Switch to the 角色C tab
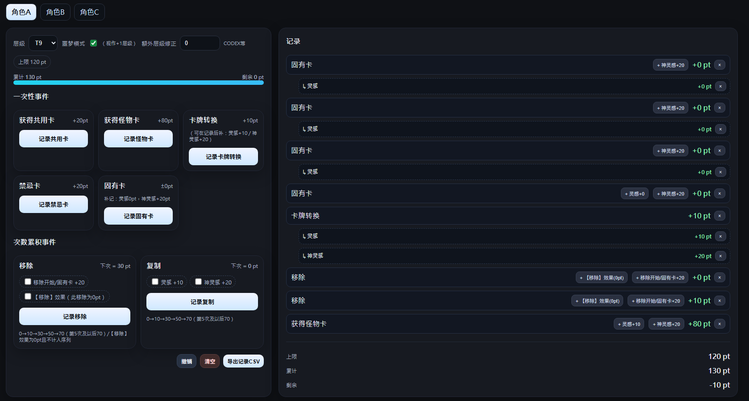The image size is (750, 401). [88, 12]
